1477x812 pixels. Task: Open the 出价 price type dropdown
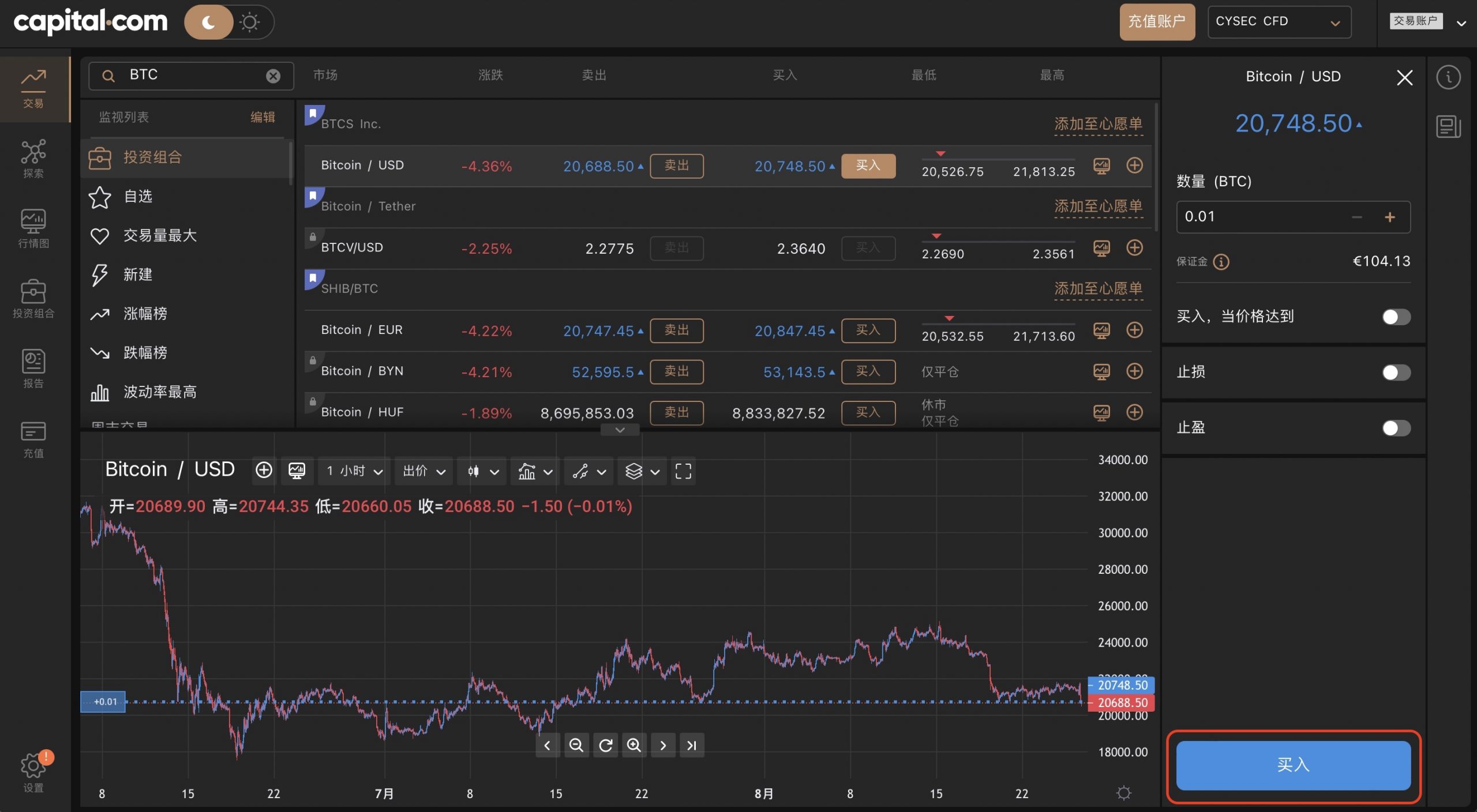(x=423, y=471)
